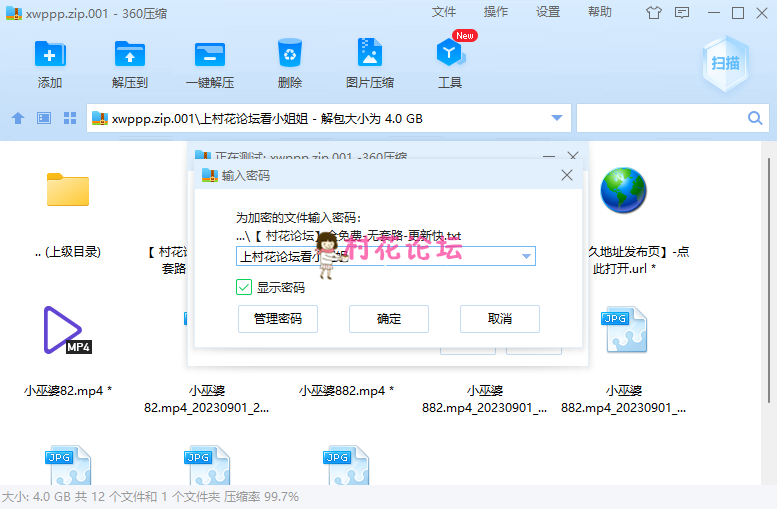Cancel the password prompt with 取消
Viewport: 777px width, 509px height.
500,319
